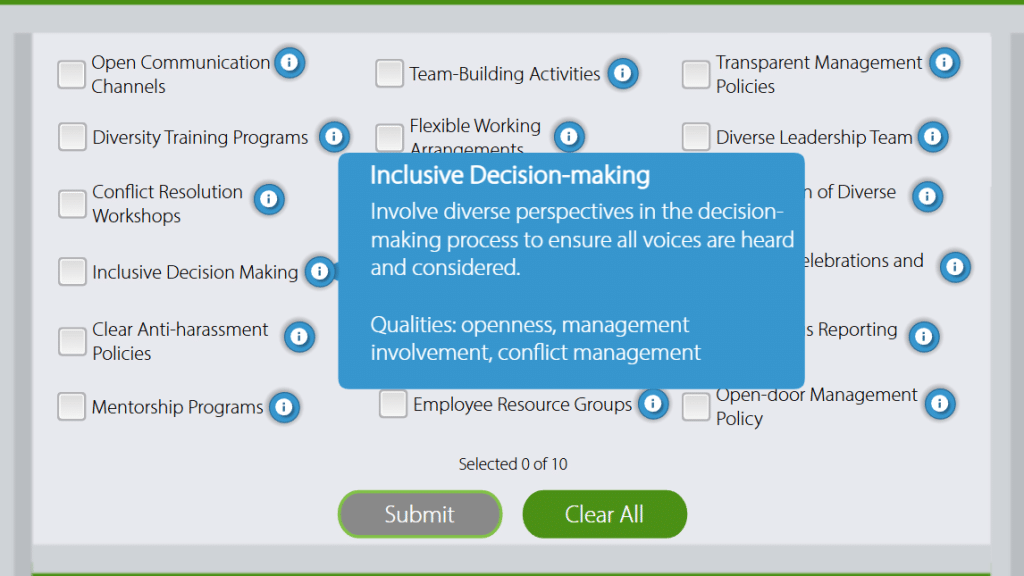
Task: Click the Inclusive Decision-making tooltip panel
Action: 571,270
